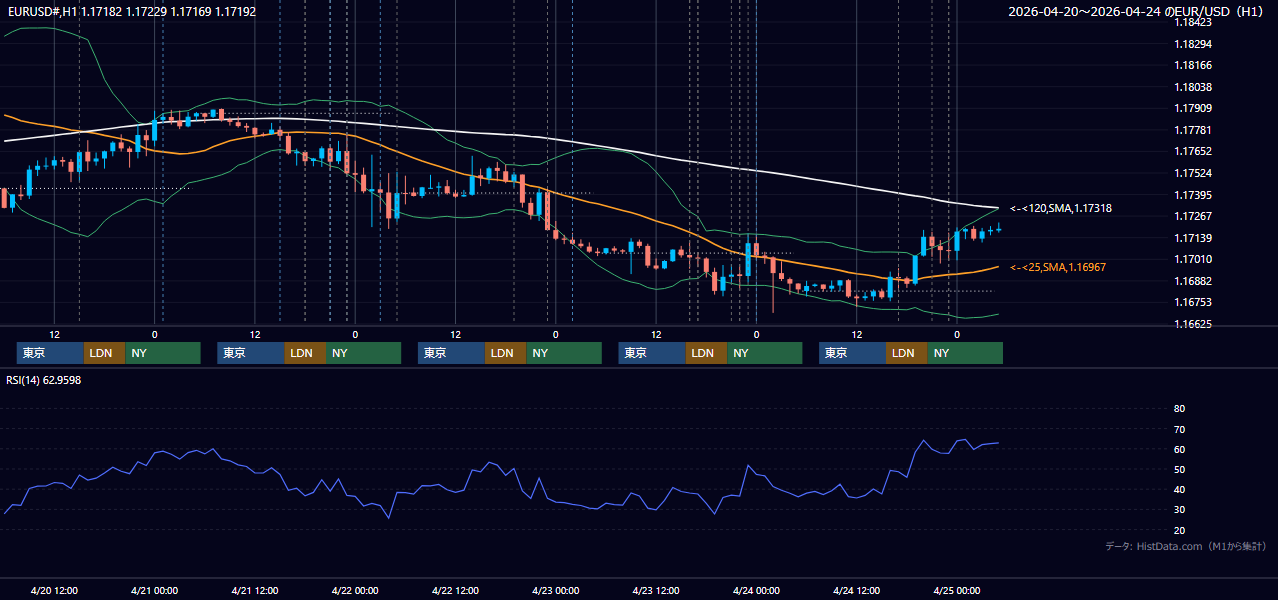Viewport: 1278px width, 600px height.
Task: Click price axis label 1.16753
Action: click(x=1194, y=302)
